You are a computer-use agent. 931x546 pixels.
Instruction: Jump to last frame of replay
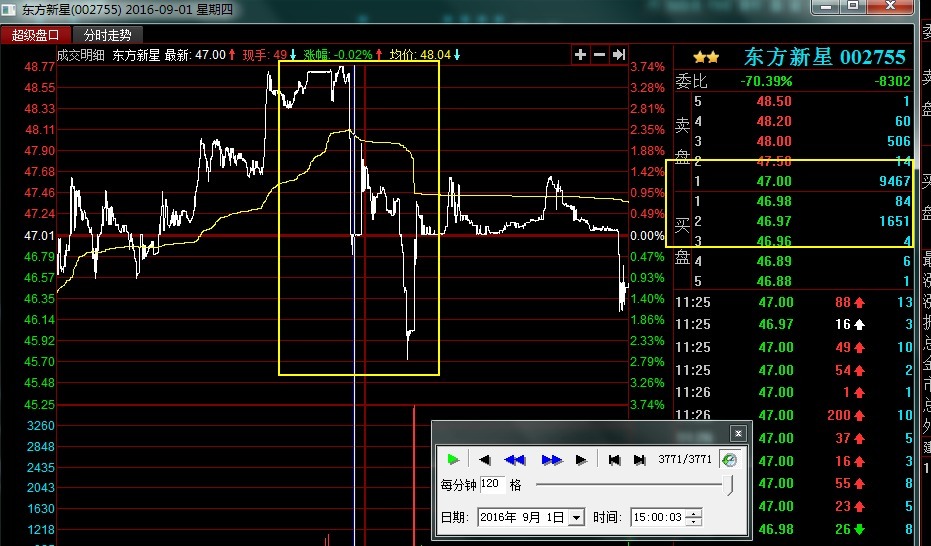pyautogui.click(x=640, y=460)
